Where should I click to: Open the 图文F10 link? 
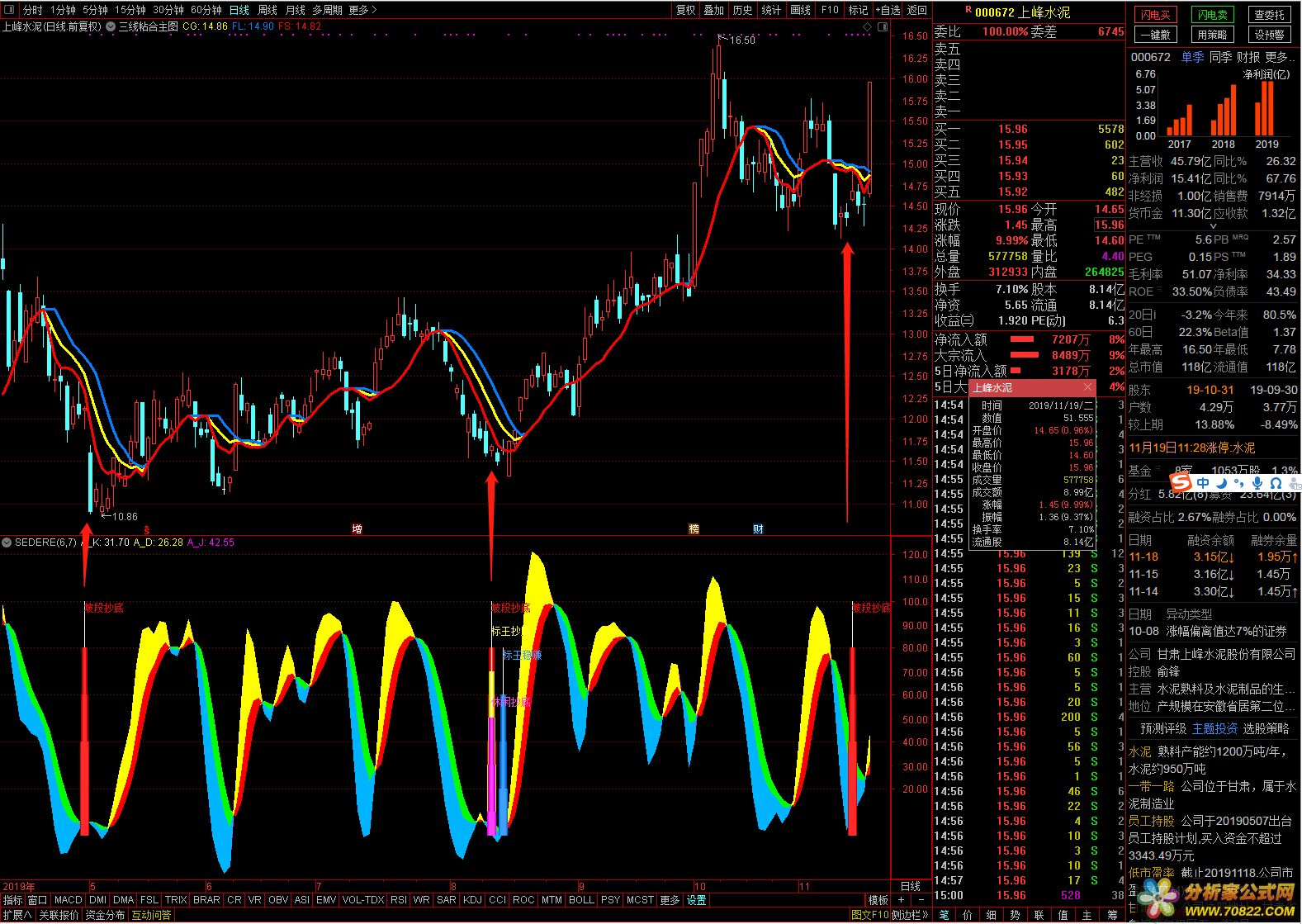pos(869,915)
